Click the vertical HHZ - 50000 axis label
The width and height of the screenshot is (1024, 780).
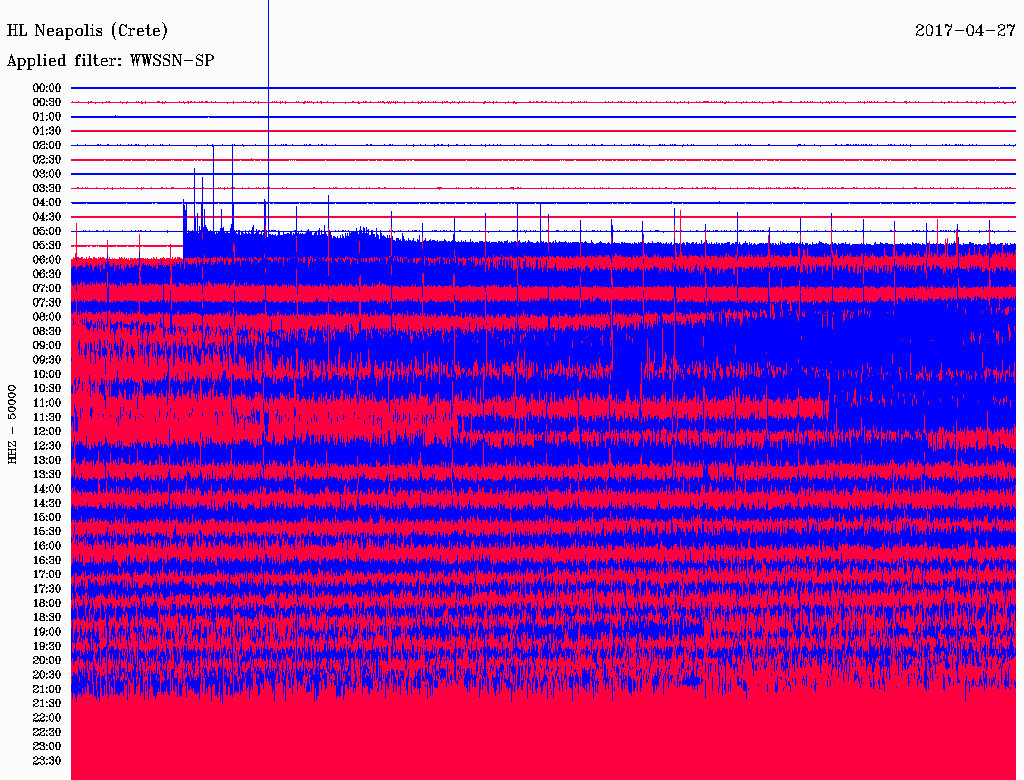click(x=13, y=424)
